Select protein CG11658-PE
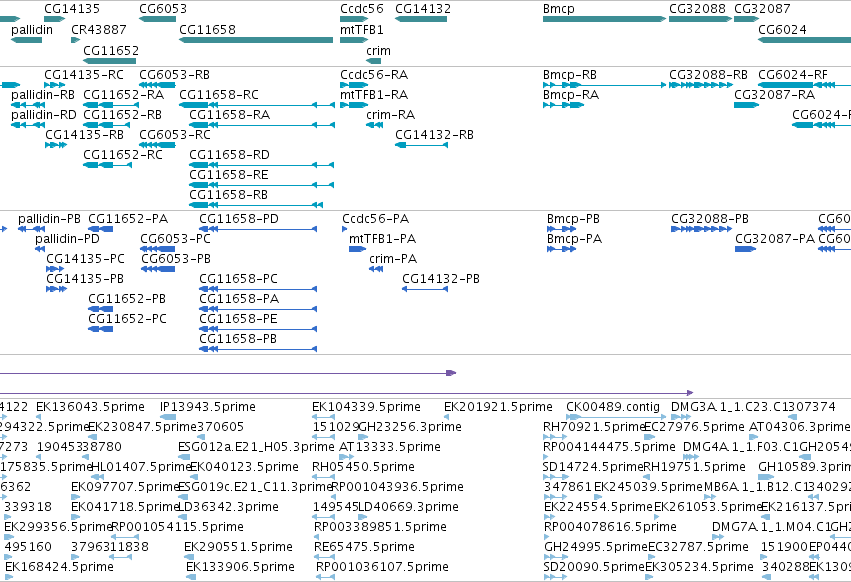This screenshot has width=851, height=582. 258,329
